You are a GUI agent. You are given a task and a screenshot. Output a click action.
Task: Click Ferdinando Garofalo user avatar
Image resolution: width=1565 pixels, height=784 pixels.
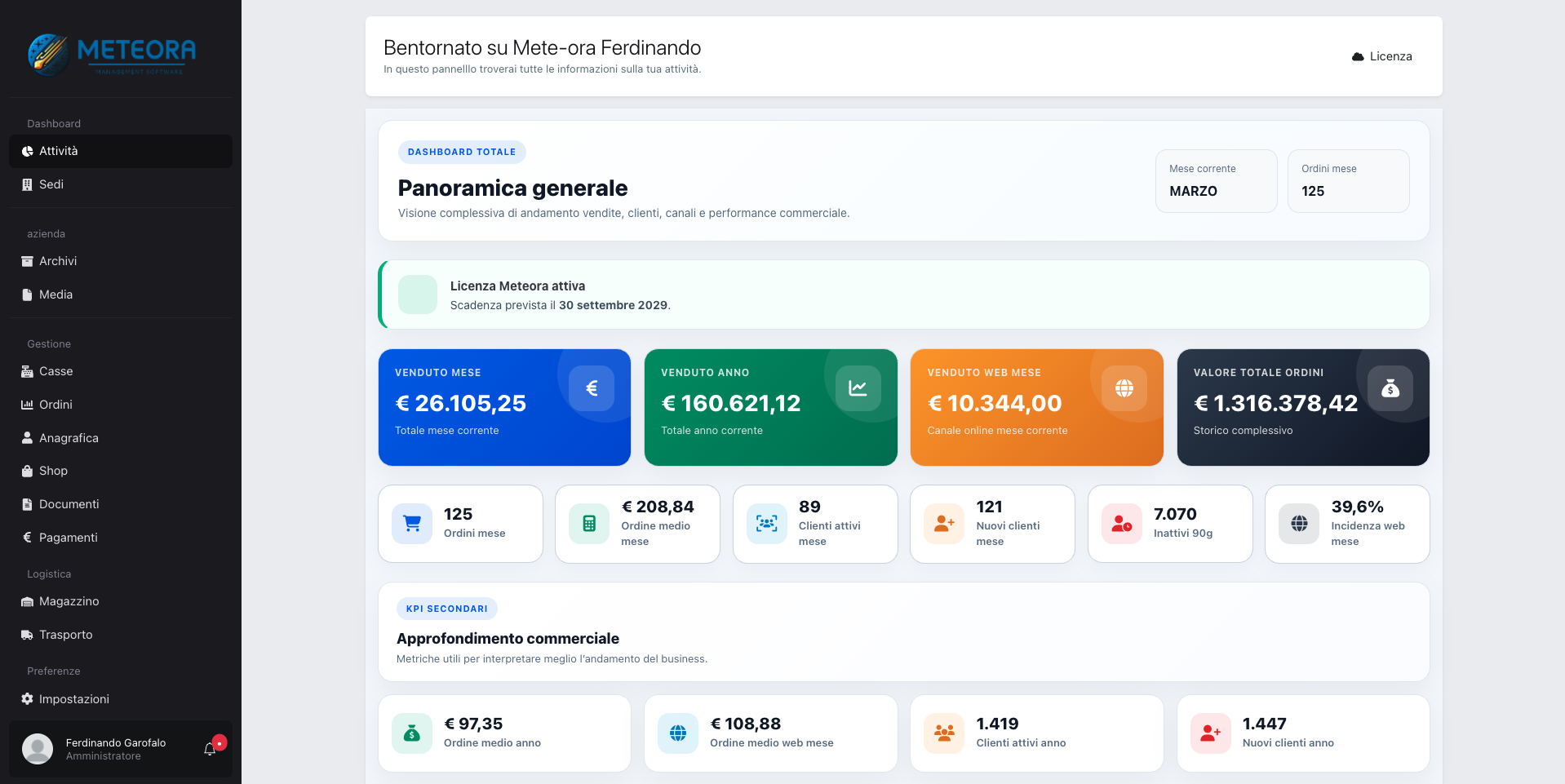(x=38, y=749)
